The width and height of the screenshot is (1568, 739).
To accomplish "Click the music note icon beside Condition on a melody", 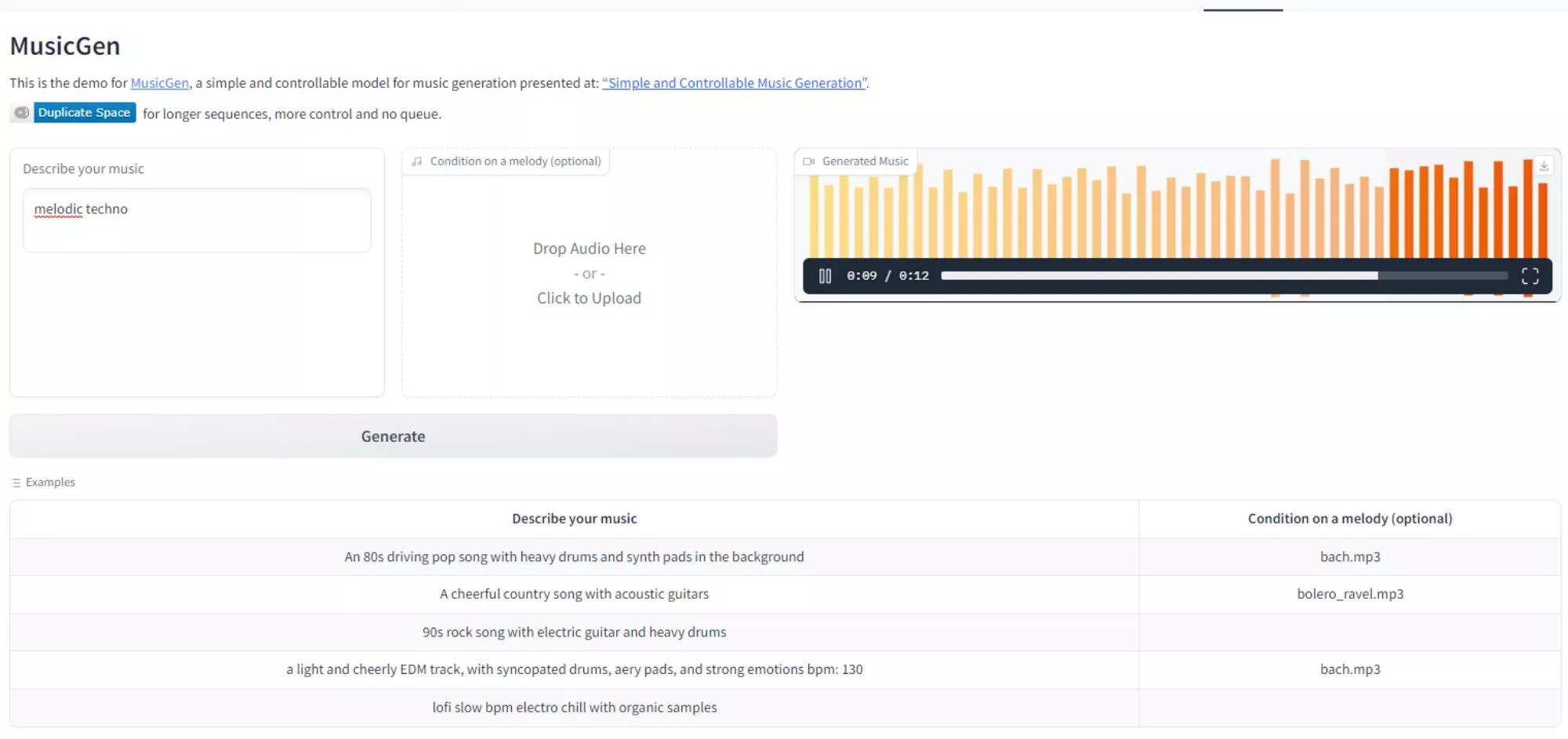I will pos(417,161).
